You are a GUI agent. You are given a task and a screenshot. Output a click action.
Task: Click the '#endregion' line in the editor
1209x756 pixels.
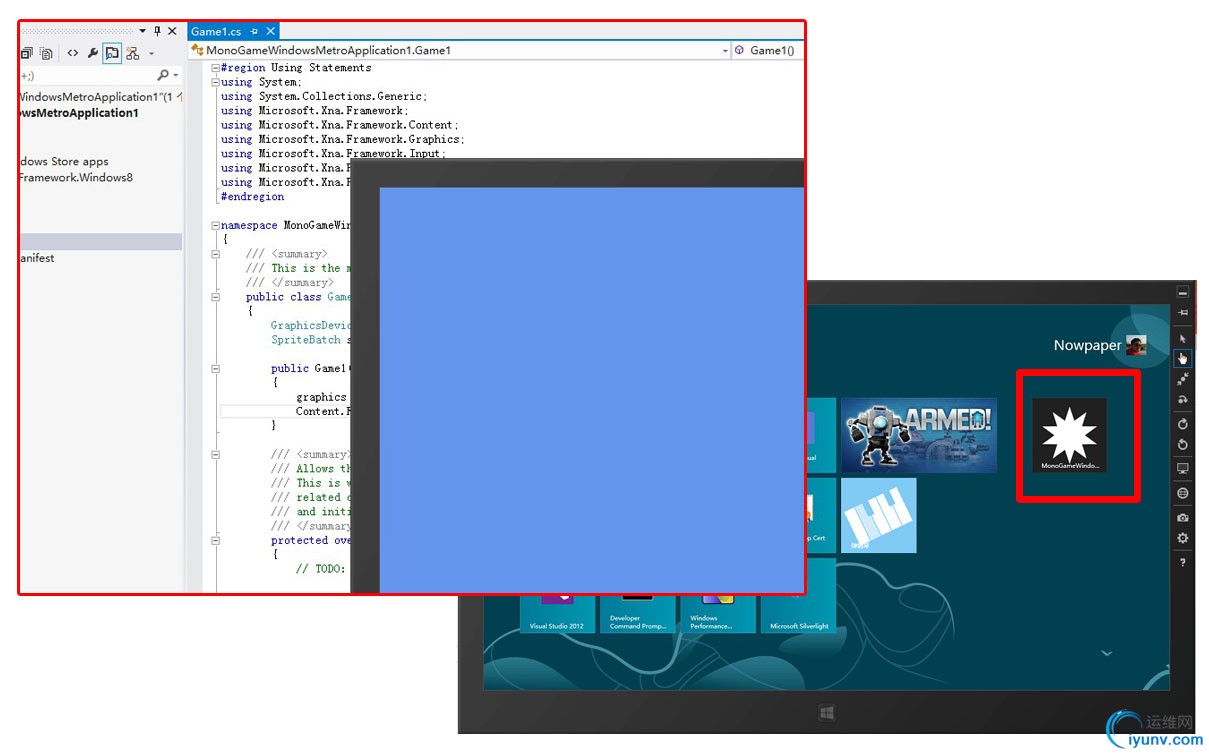click(252, 197)
